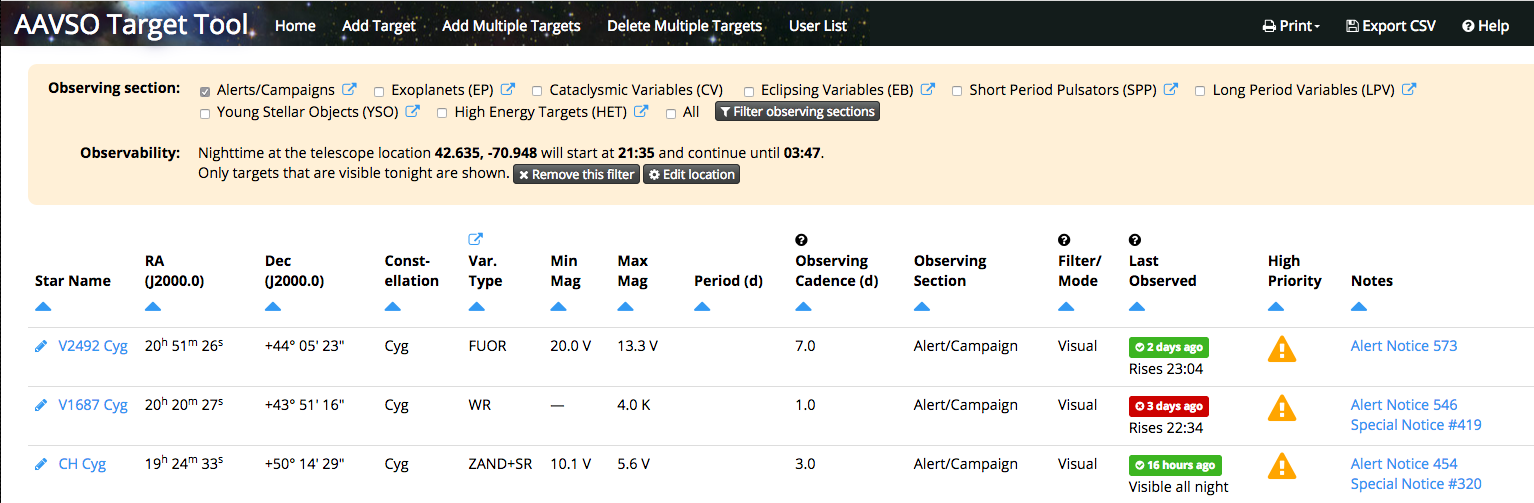
Task: Sort table by Star Name arrow
Action: pos(42,307)
